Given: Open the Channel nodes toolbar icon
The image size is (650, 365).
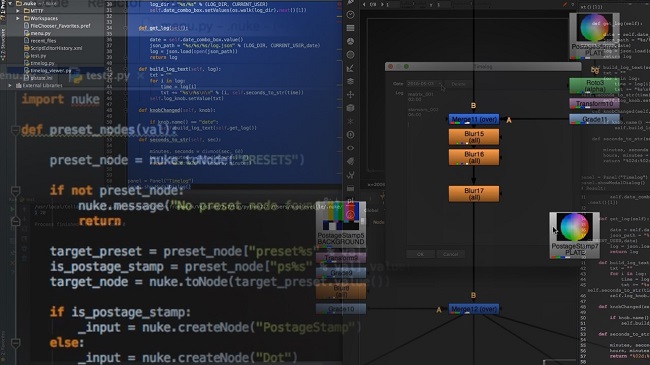Looking at the screenshot, I should click(350, 28).
